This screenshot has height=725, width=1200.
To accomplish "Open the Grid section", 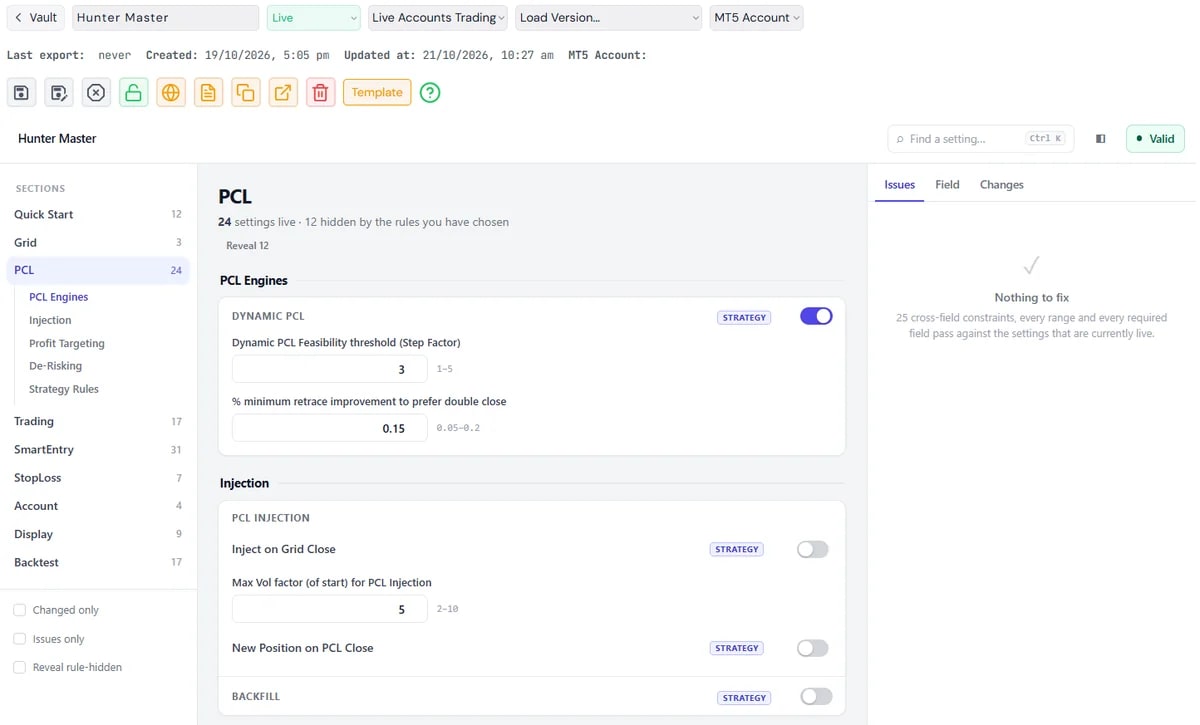I will coord(98,243).
